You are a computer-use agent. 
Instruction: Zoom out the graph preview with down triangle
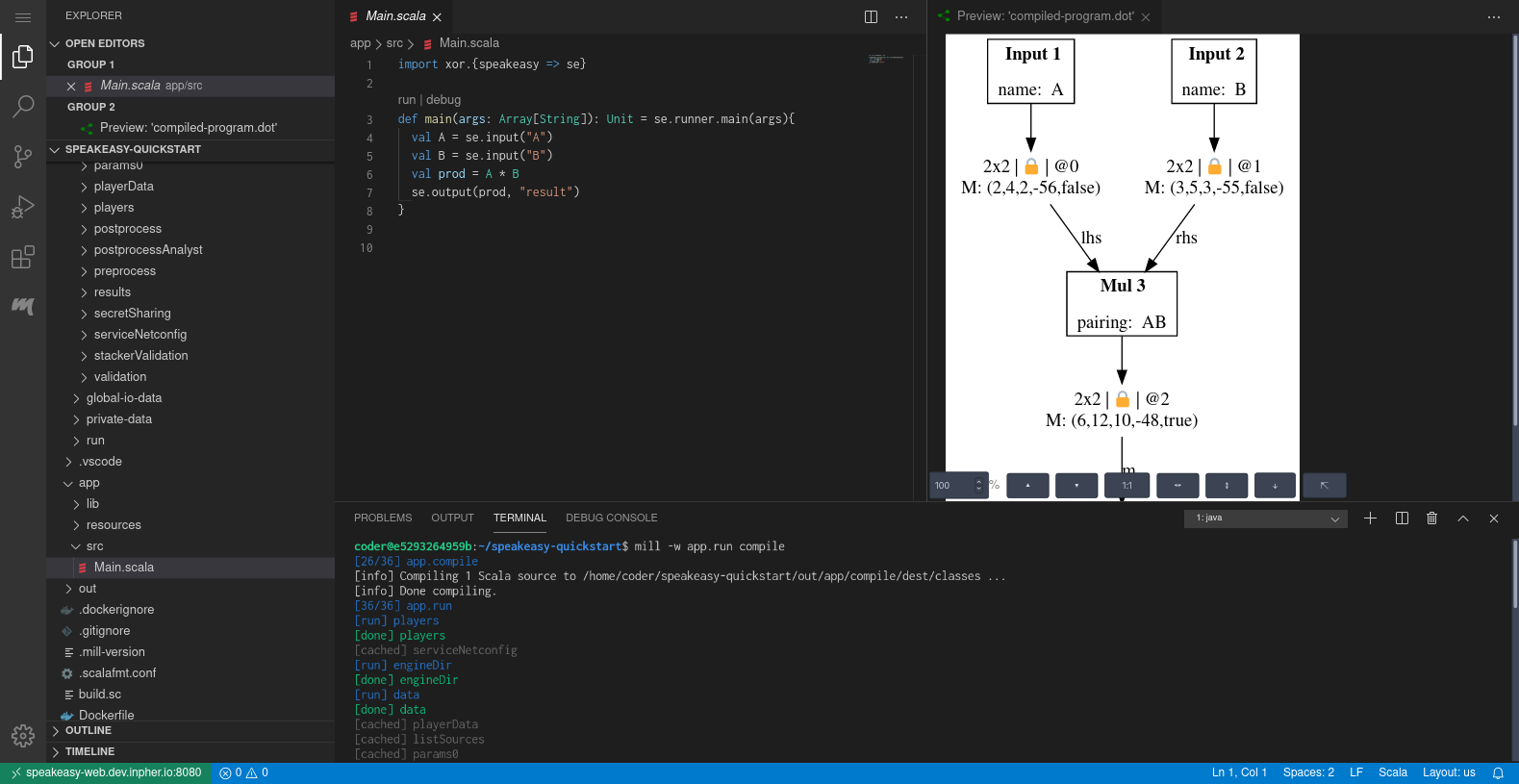tap(1076, 485)
